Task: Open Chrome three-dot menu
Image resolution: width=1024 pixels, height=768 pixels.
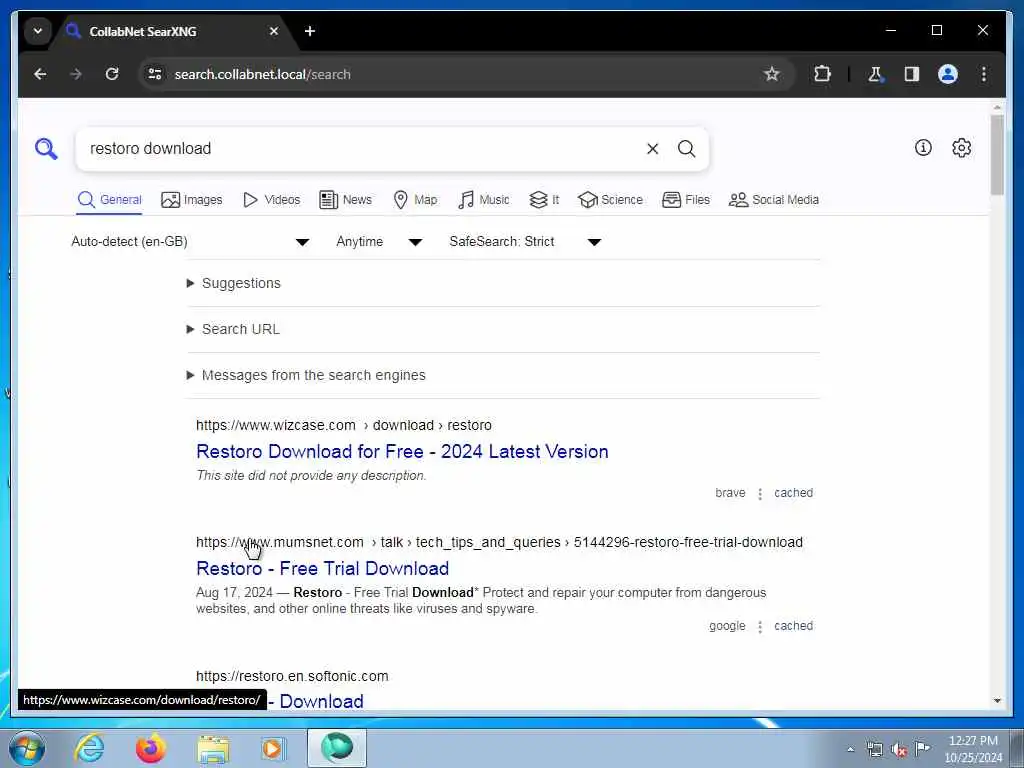Action: [984, 74]
